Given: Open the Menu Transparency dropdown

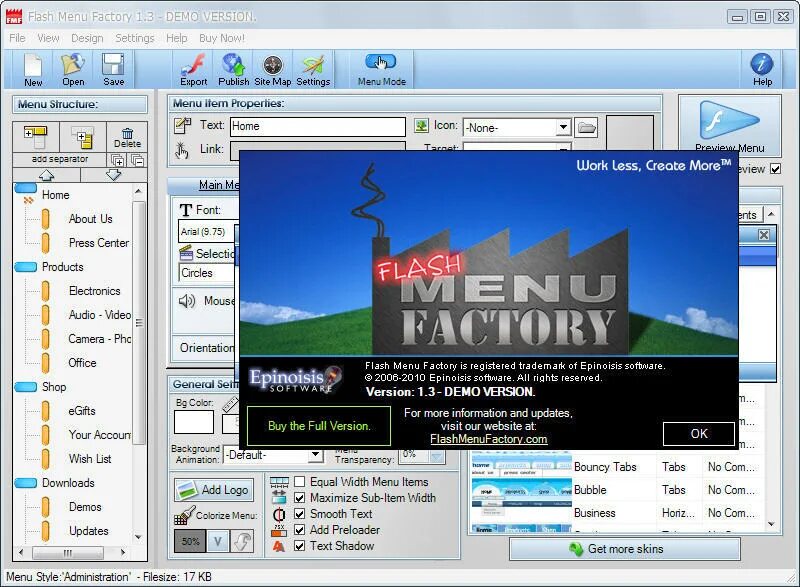Looking at the screenshot, I should [x=437, y=456].
